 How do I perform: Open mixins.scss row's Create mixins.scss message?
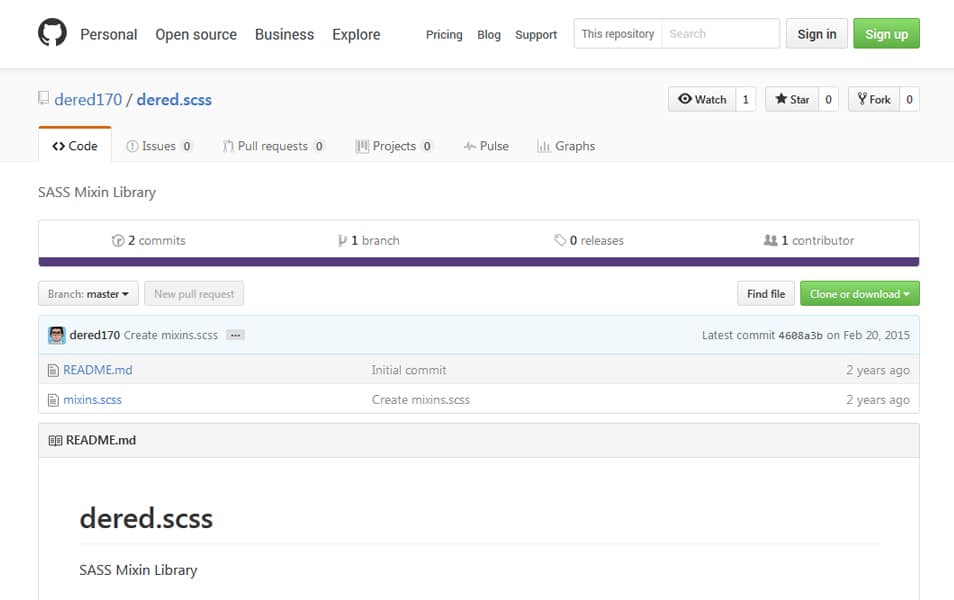click(421, 400)
